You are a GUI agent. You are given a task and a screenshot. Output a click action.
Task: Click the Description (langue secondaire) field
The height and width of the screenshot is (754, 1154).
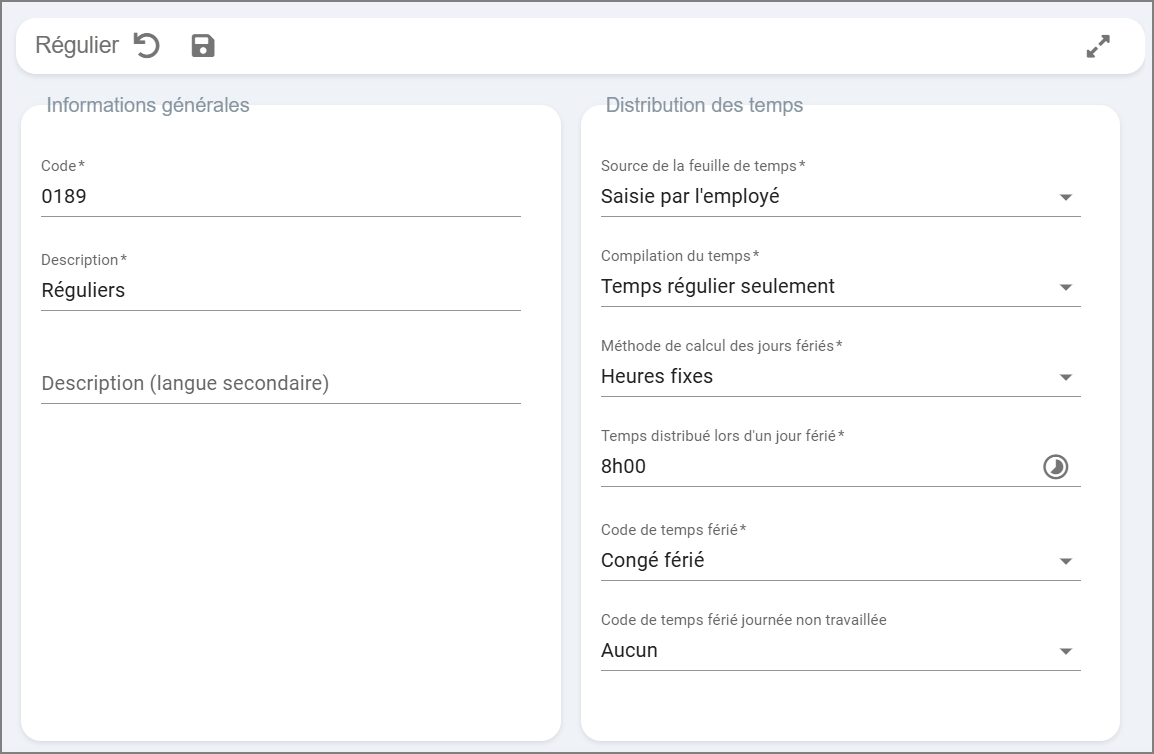pyautogui.click(x=280, y=383)
